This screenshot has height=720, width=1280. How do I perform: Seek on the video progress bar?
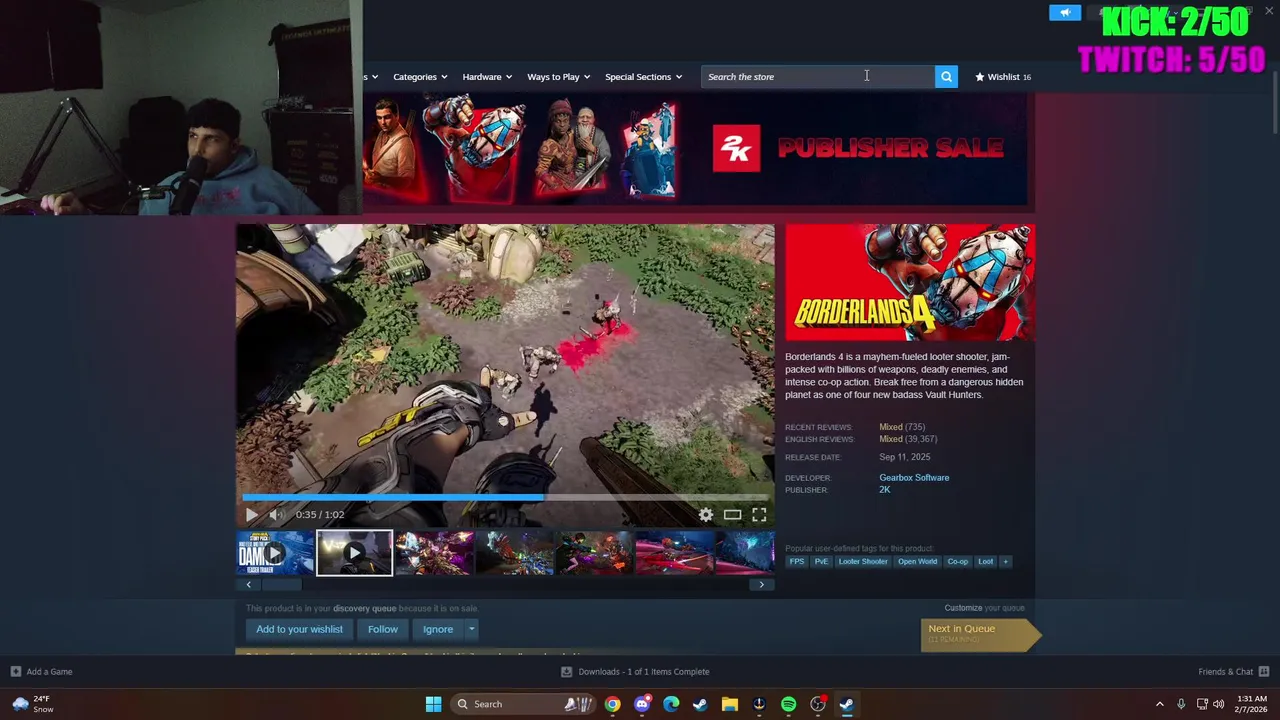(505, 497)
